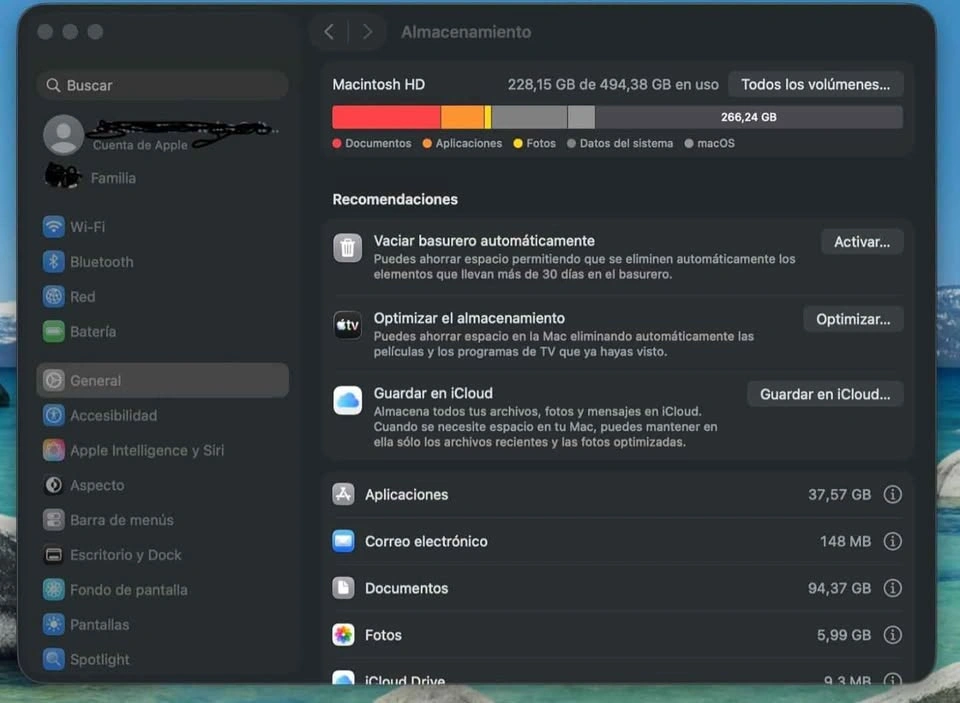Show info for Aplicaciones storage

pos(893,494)
